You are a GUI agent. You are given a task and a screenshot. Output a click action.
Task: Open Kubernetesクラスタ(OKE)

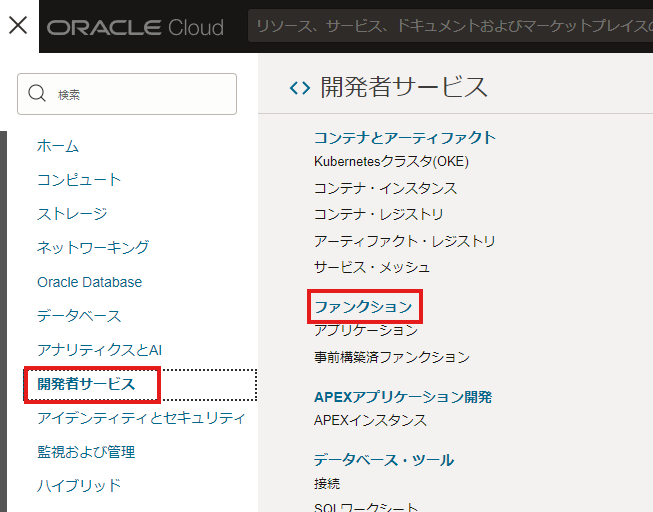[x=391, y=162]
